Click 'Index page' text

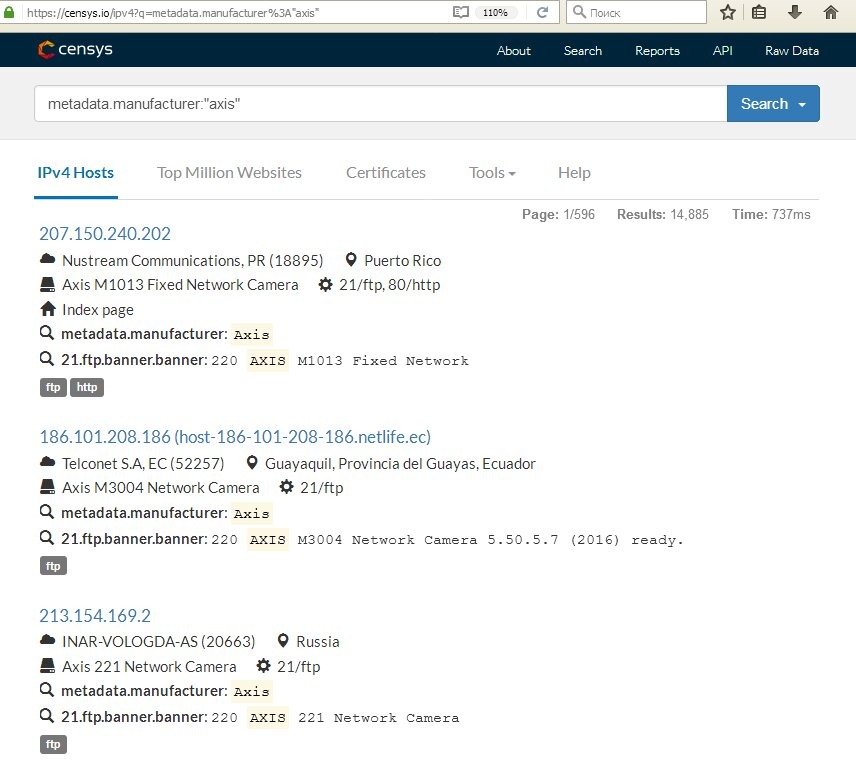pyautogui.click(x=98, y=310)
